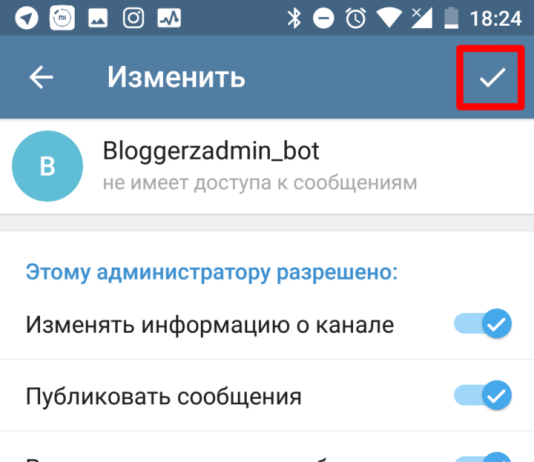Tap the back arrow in header

click(x=41, y=77)
